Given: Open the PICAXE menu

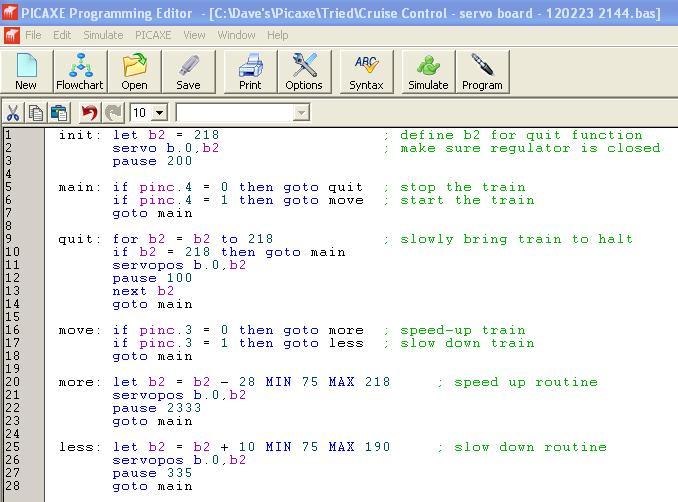Looking at the screenshot, I should [x=153, y=35].
